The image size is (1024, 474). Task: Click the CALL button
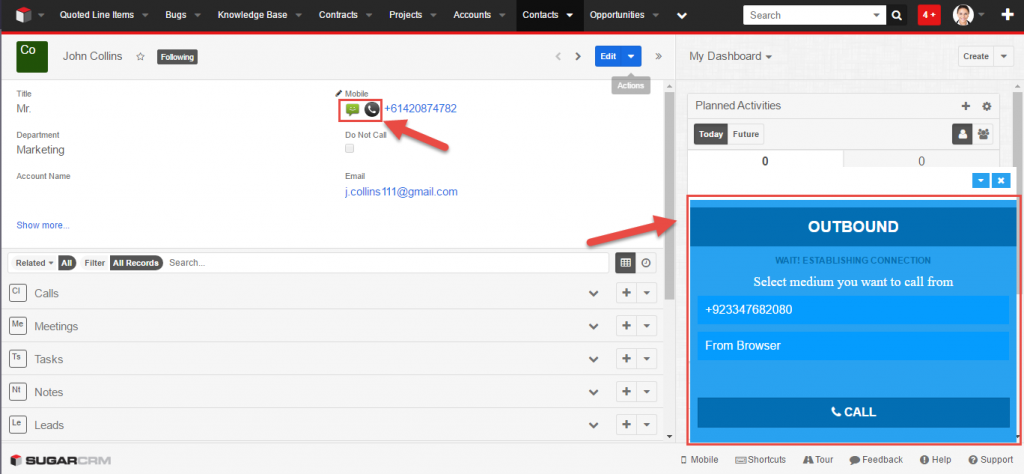point(853,412)
